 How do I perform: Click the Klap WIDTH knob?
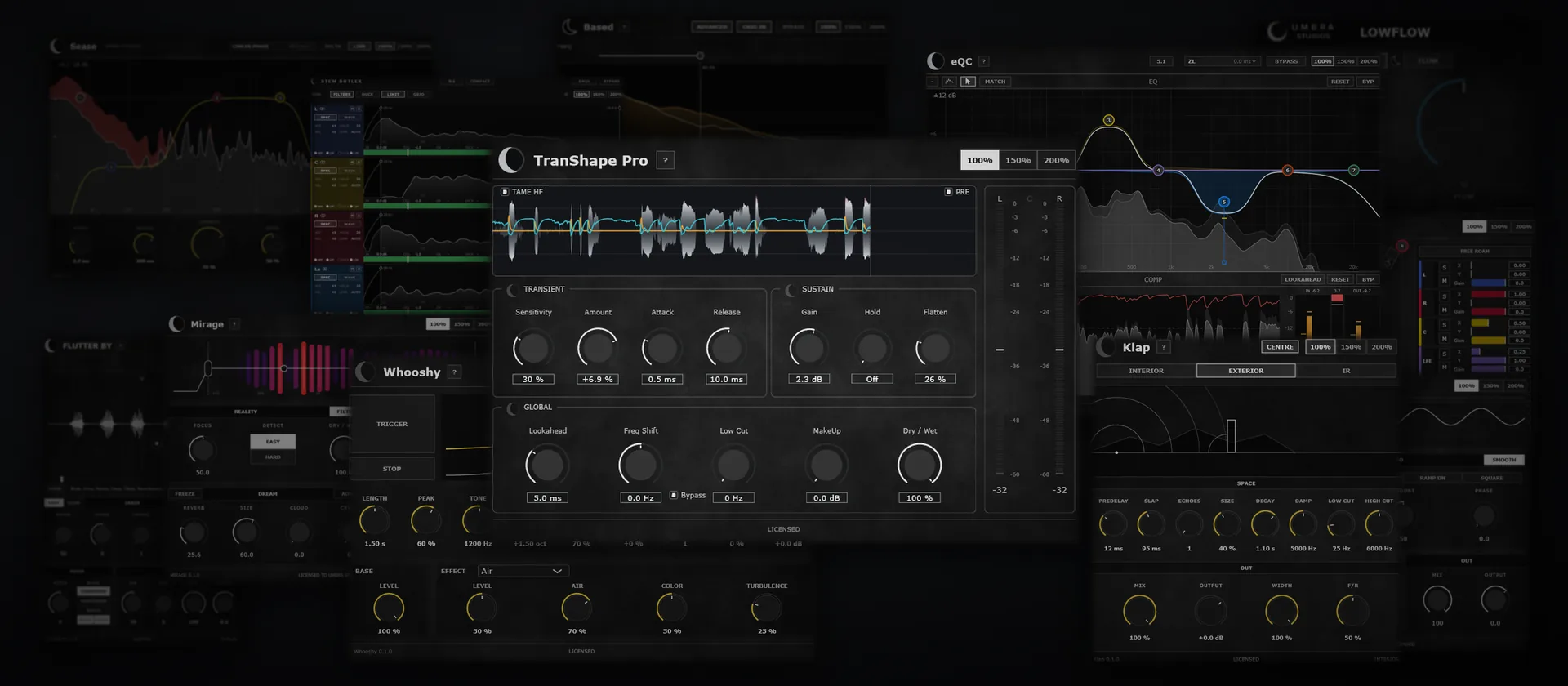point(1281,610)
